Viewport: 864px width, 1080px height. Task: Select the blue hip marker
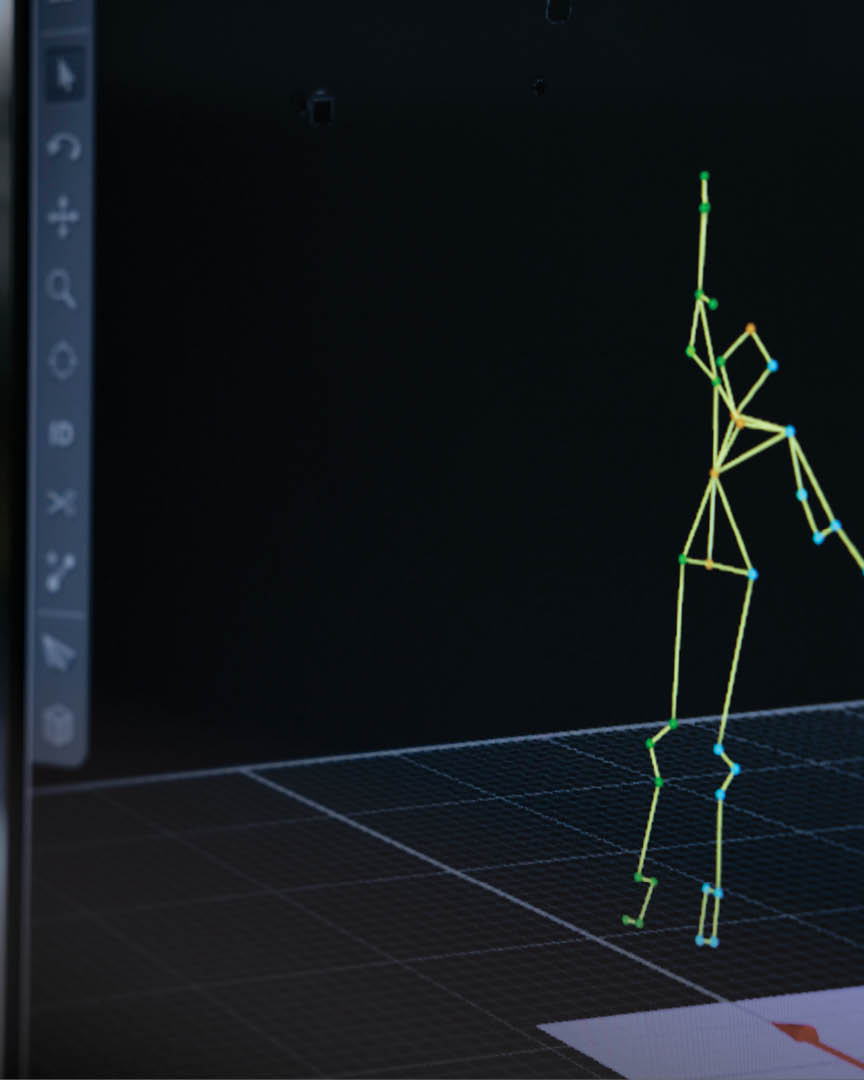pos(752,574)
